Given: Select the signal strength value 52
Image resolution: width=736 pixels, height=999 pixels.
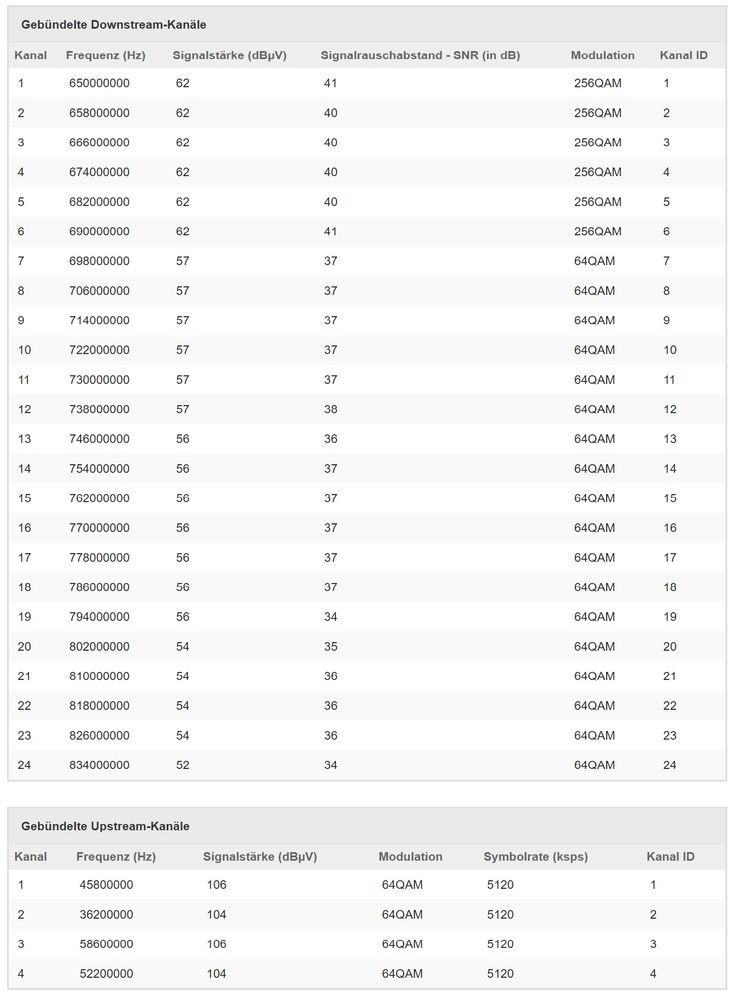Looking at the screenshot, I should pos(183,765).
